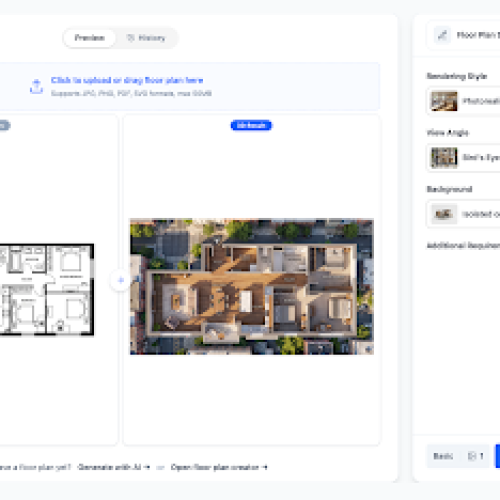Screen dimensions: 500x500
Task: Open the Rendering Style Photorealistic dropdown
Action: 463,101
